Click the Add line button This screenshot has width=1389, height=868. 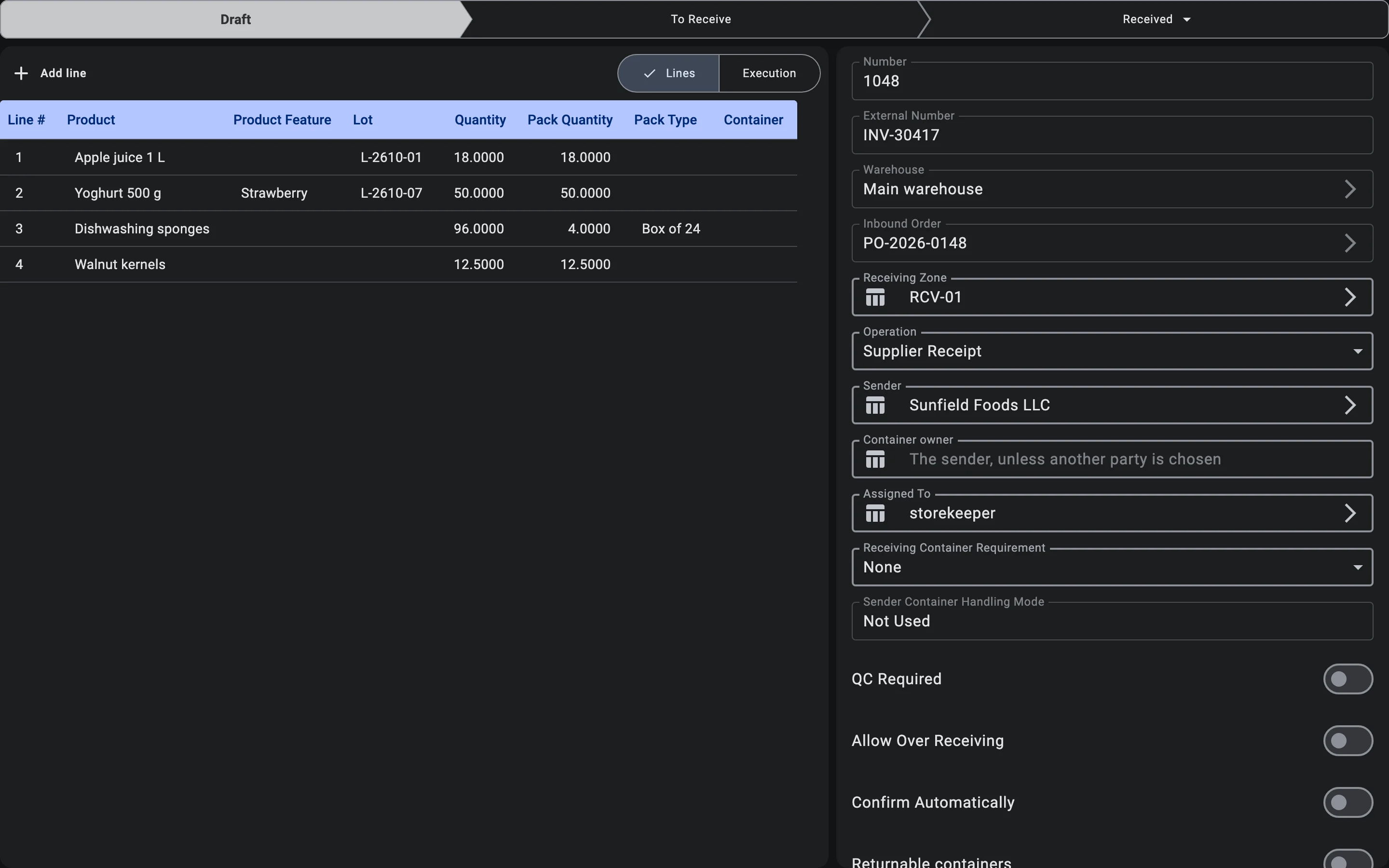pyautogui.click(x=51, y=73)
